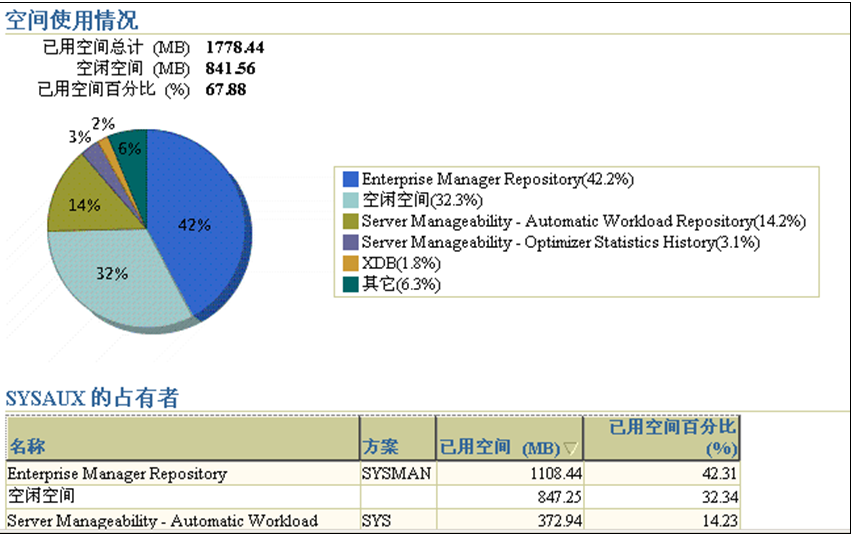Click the sort arrow beside 已用空间 (MB)
This screenshot has height=536, width=854.
[570, 448]
